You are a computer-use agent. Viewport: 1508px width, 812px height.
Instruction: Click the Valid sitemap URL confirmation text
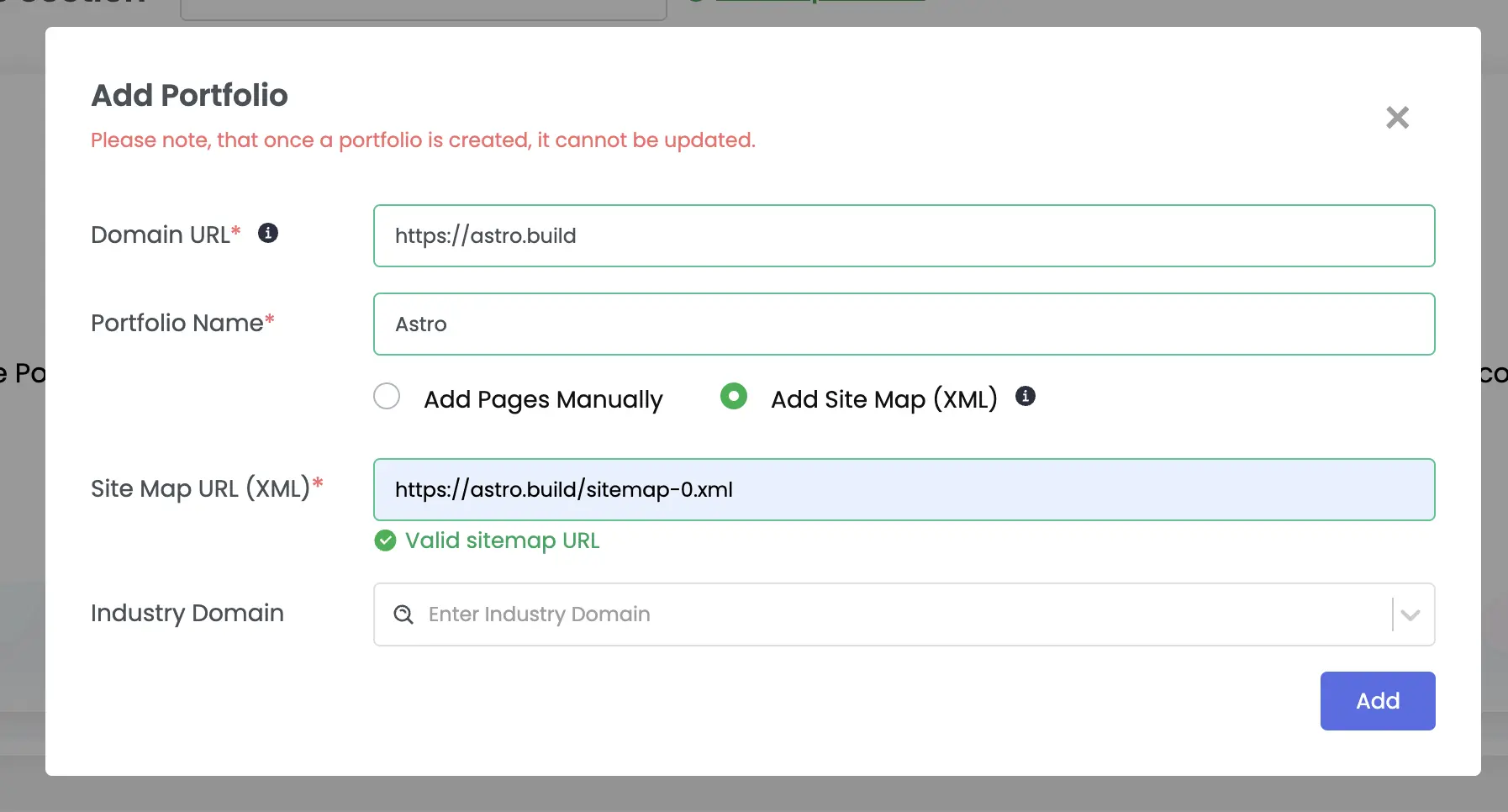pyautogui.click(x=502, y=540)
